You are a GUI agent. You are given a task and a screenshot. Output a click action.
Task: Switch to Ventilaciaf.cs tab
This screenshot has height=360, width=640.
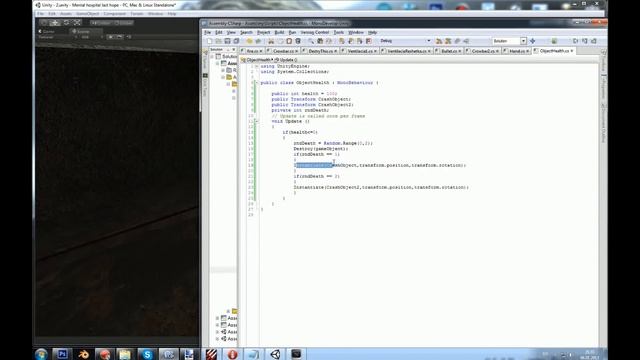coord(360,51)
